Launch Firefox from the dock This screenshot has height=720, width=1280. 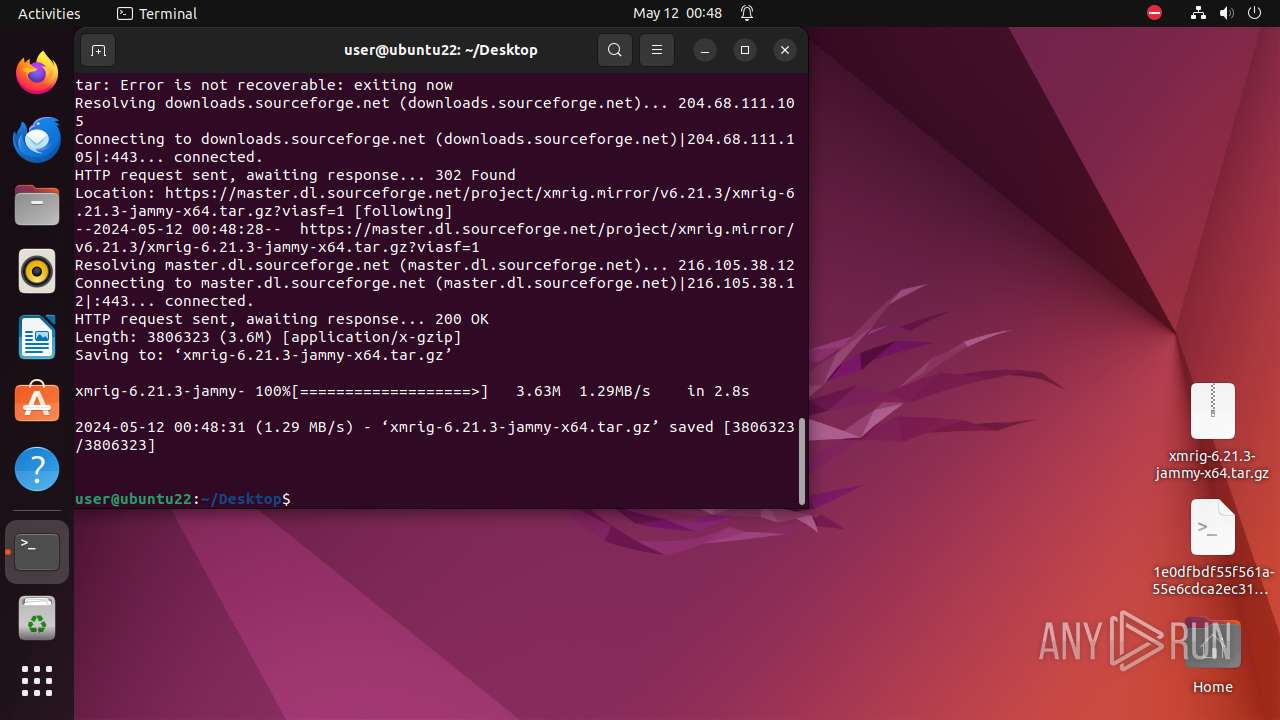[37, 73]
